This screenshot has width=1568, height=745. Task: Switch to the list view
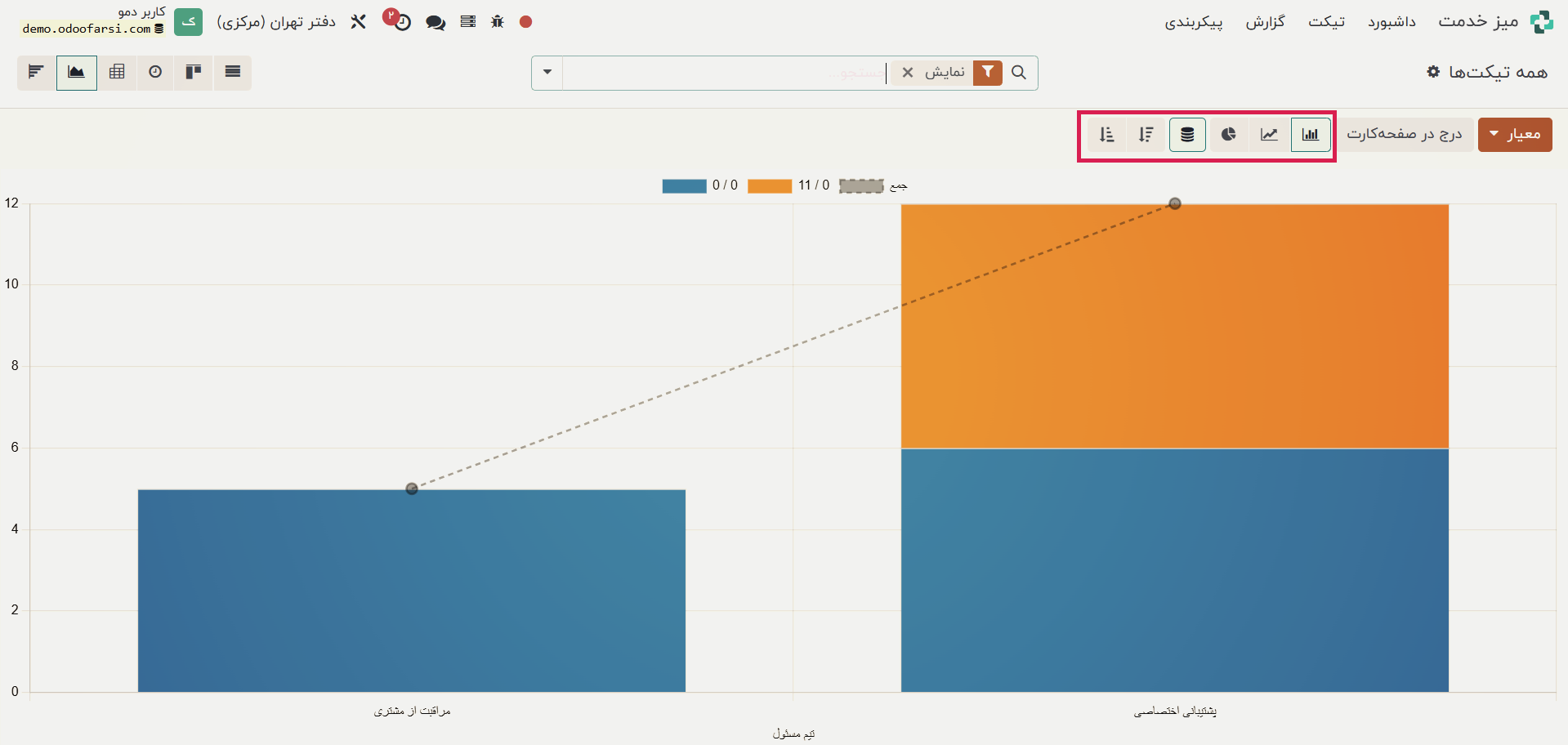pyautogui.click(x=233, y=73)
